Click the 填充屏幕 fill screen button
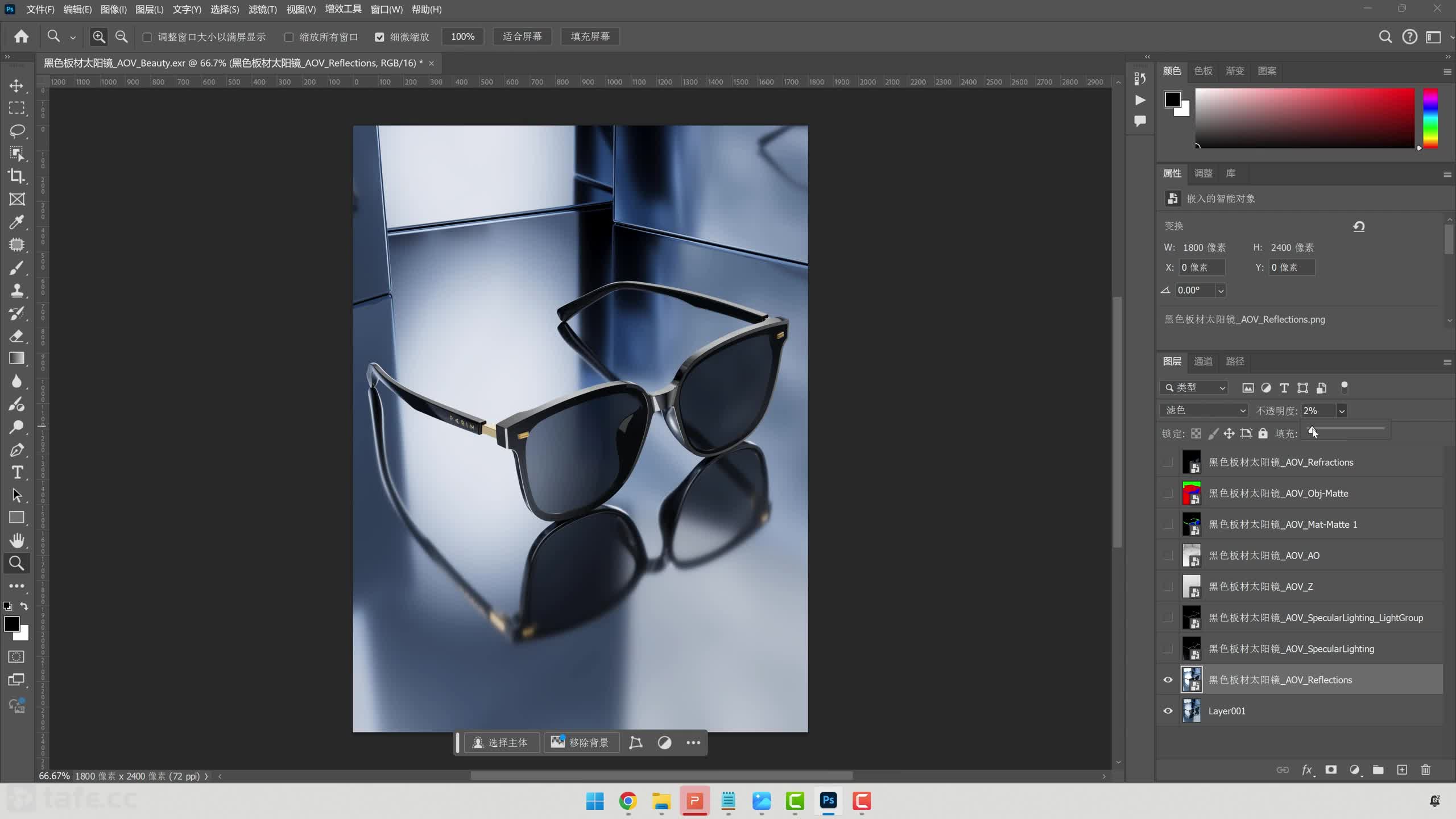Image resolution: width=1456 pixels, height=819 pixels. pyautogui.click(x=590, y=36)
